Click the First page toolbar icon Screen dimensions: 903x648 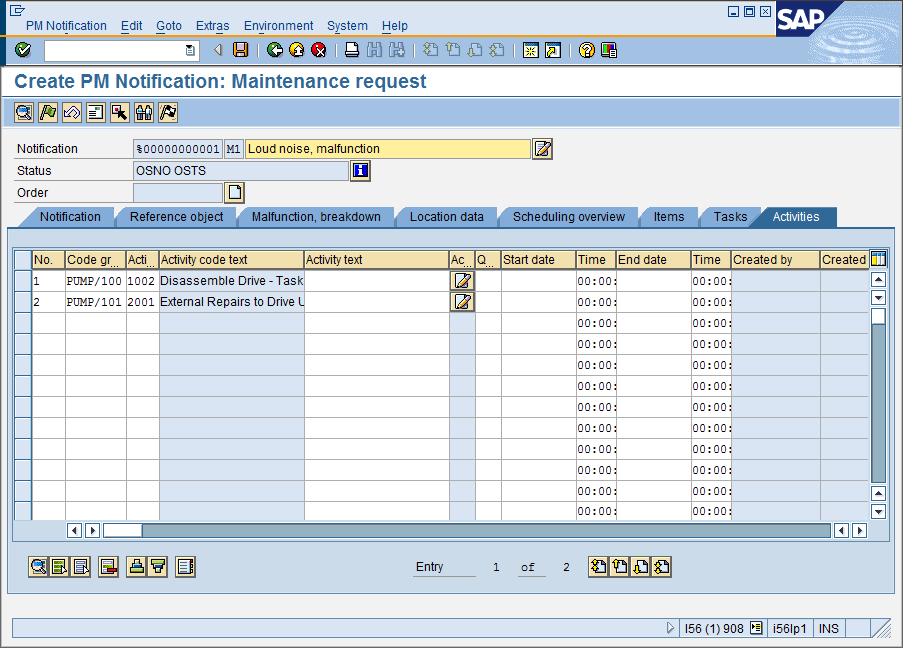coord(430,50)
